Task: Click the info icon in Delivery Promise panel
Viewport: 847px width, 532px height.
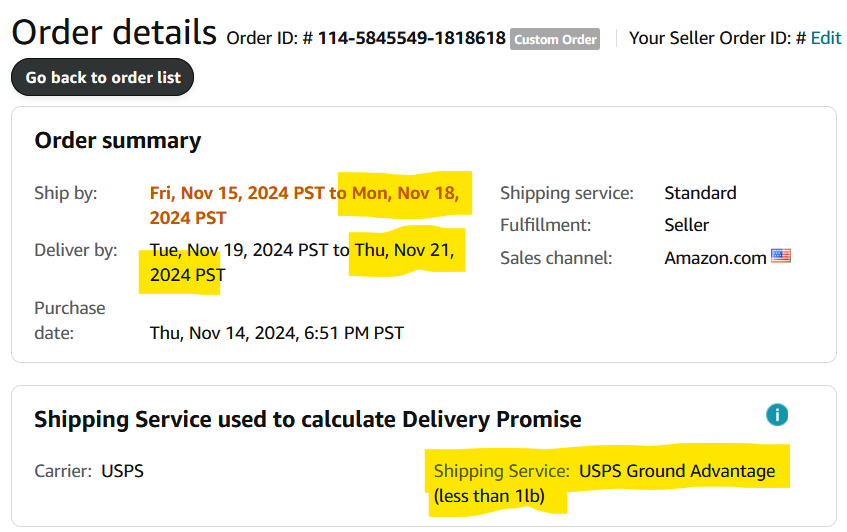Action: [777, 415]
